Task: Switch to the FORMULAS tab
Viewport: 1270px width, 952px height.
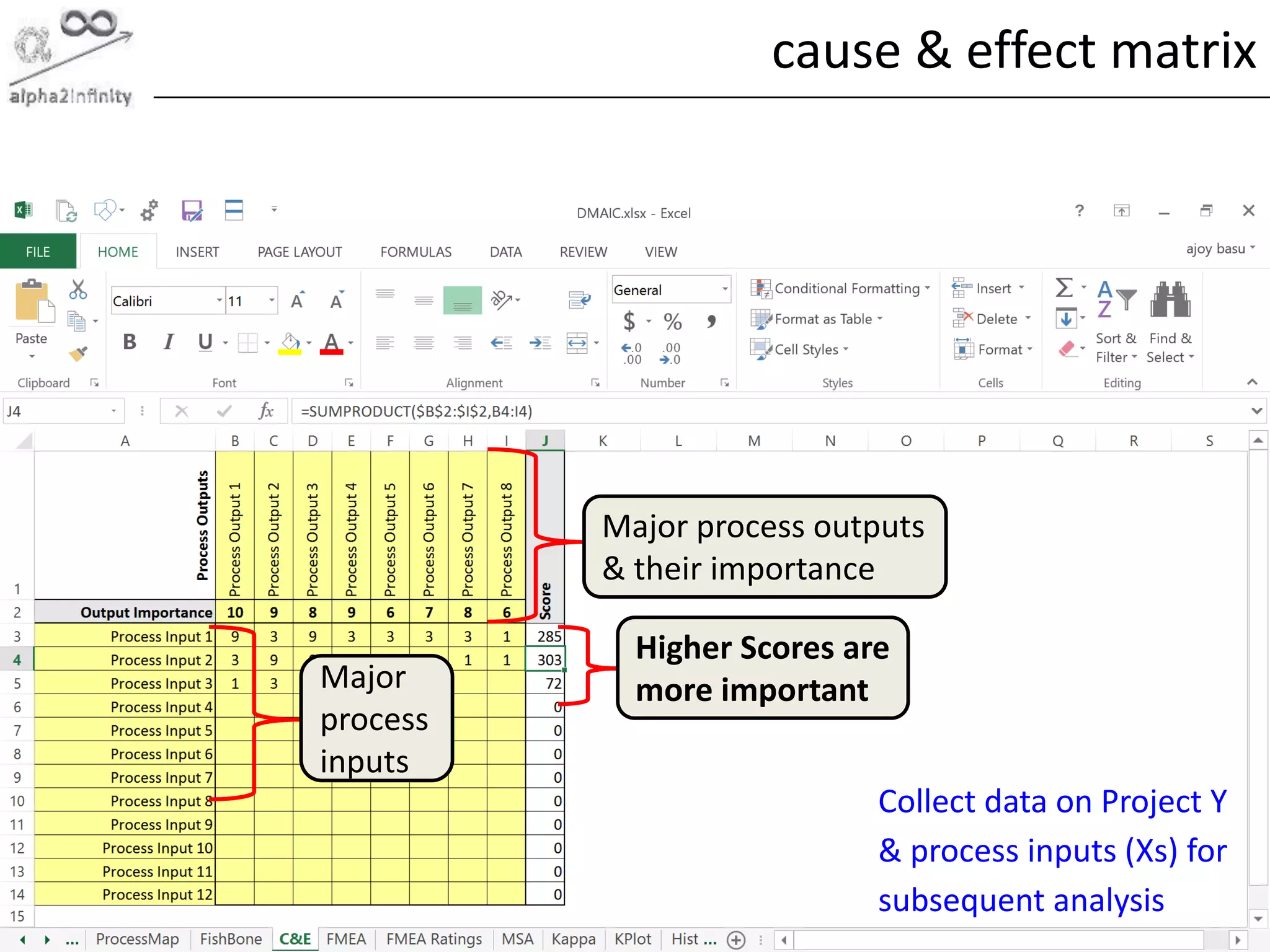Action: [x=415, y=252]
